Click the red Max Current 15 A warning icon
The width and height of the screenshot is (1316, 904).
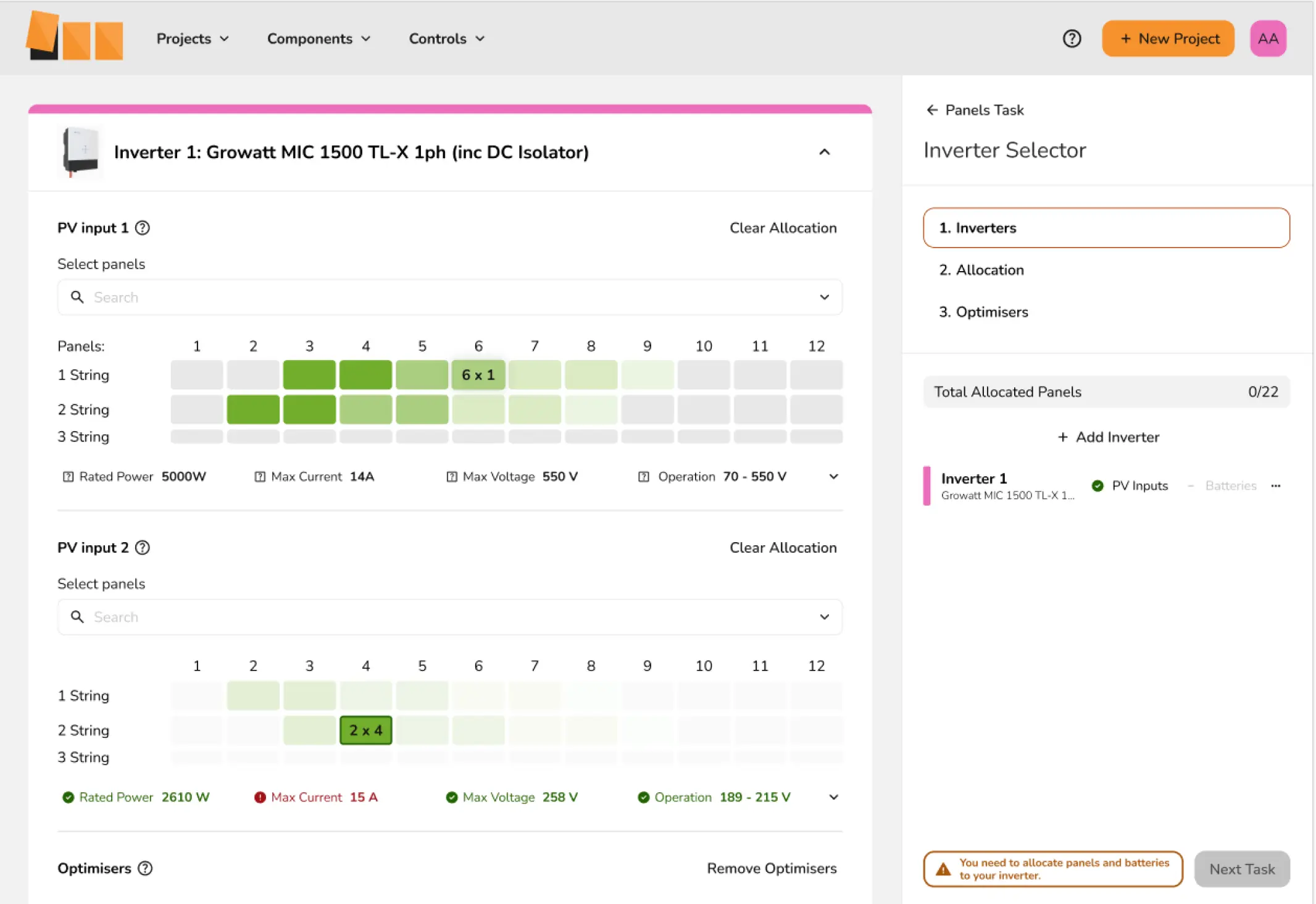[260, 797]
